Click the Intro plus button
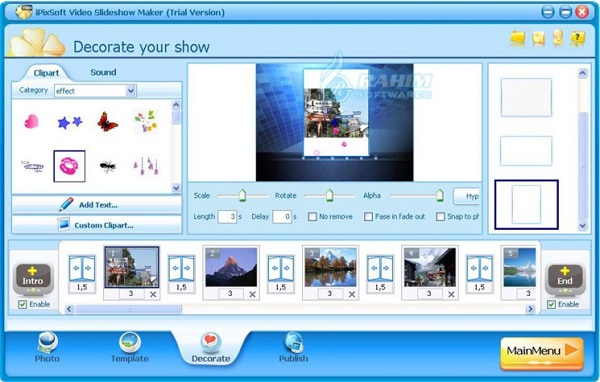600x382 pixels. pyautogui.click(x=33, y=279)
